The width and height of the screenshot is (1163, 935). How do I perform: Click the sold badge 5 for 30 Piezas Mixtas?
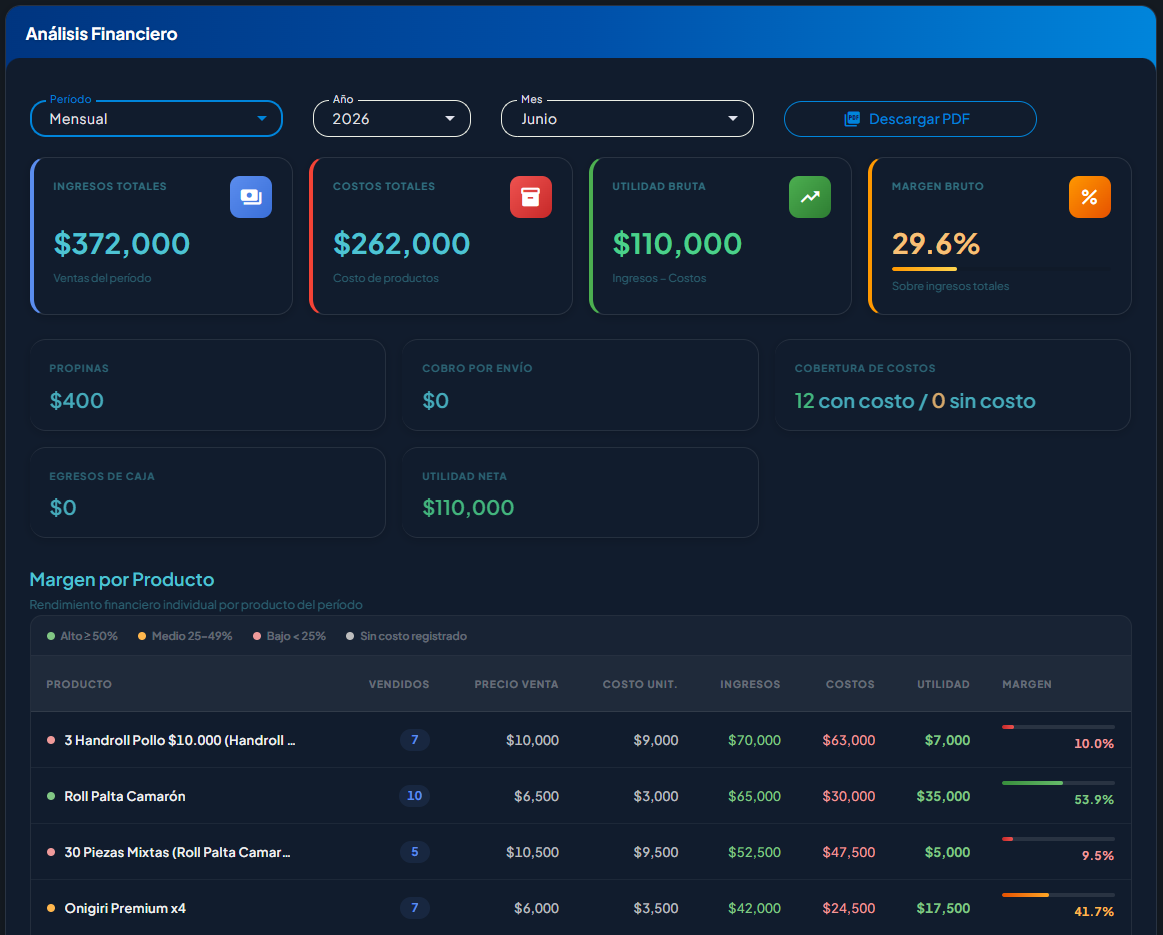pyautogui.click(x=415, y=852)
